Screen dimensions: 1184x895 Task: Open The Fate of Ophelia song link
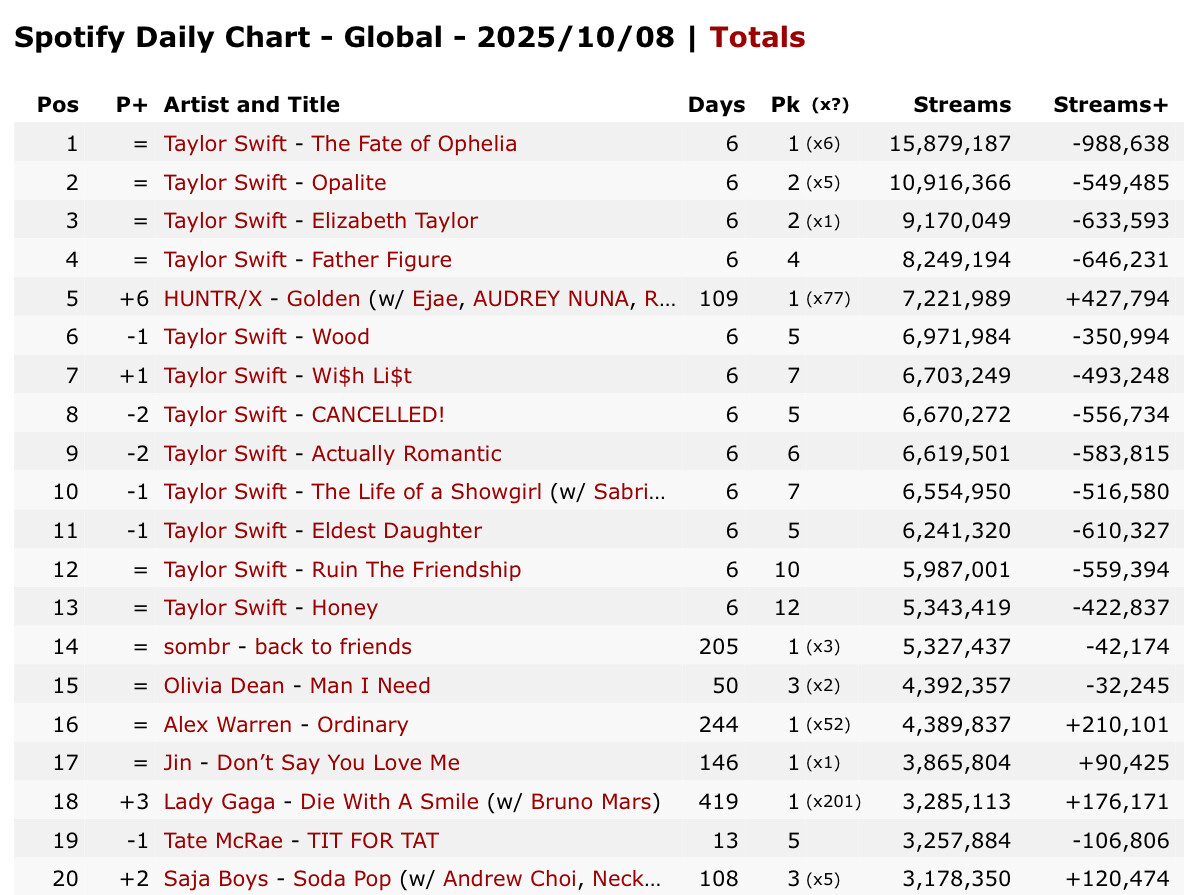(x=414, y=144)
